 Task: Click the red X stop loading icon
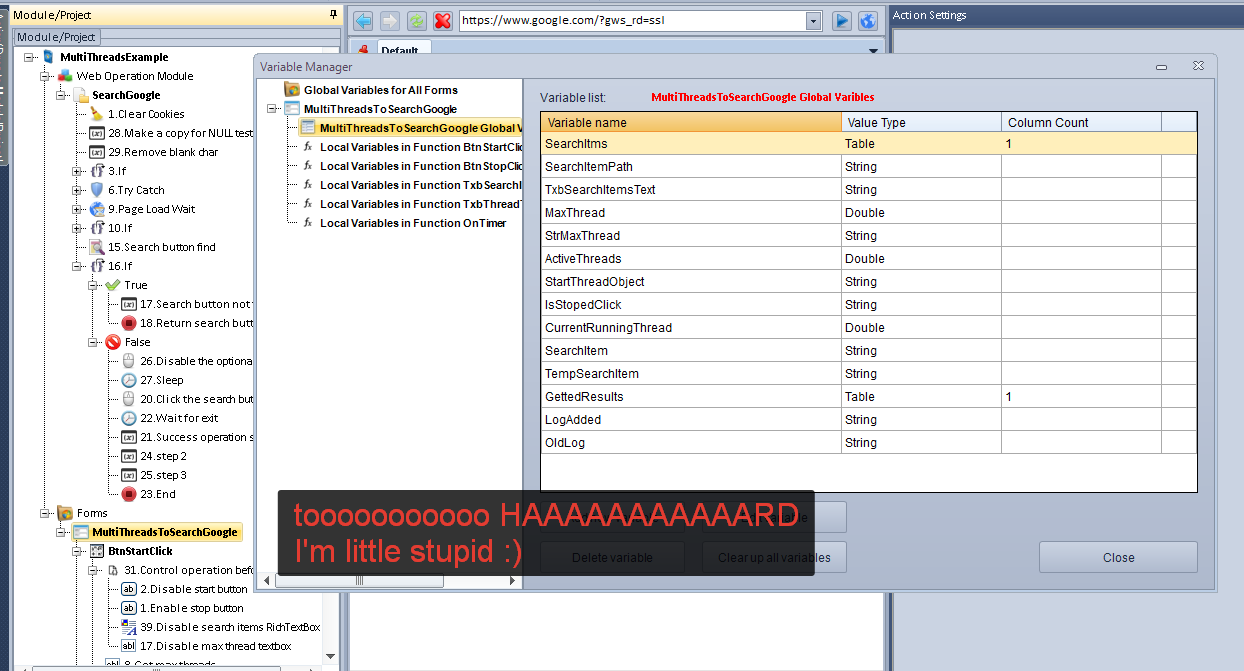click(x=442, y=20)
